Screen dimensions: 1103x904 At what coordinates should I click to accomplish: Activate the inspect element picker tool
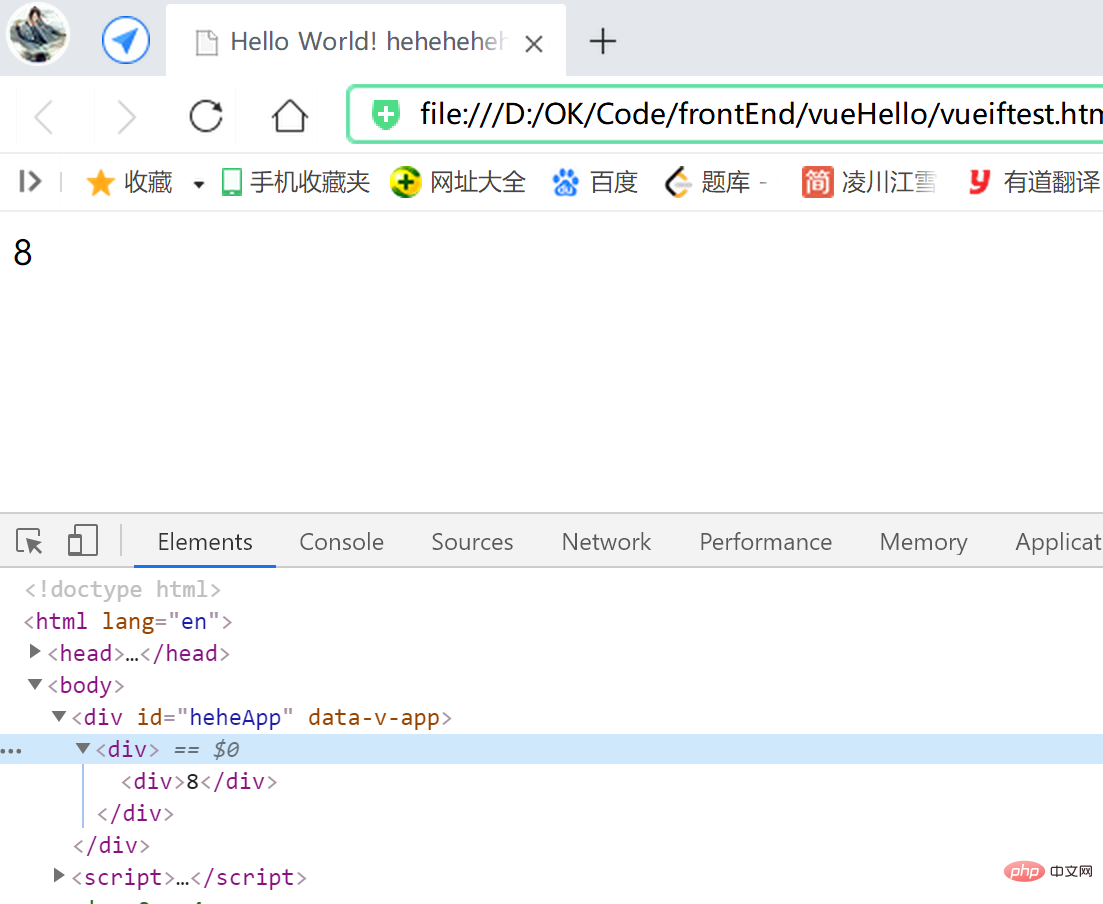(x=30, y=542)
